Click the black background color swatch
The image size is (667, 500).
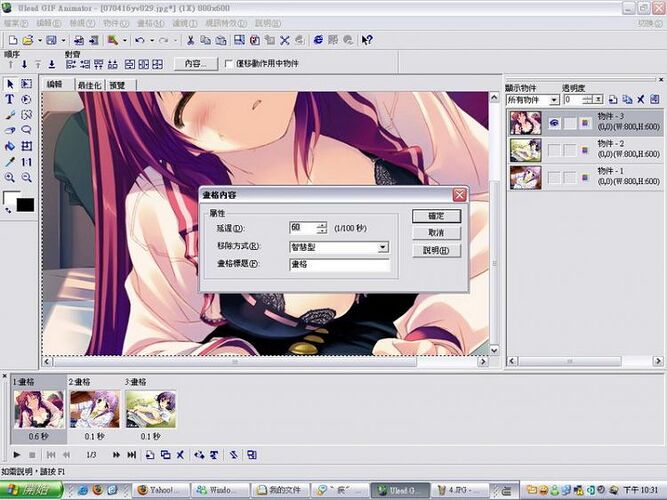(x=25, y=205)
